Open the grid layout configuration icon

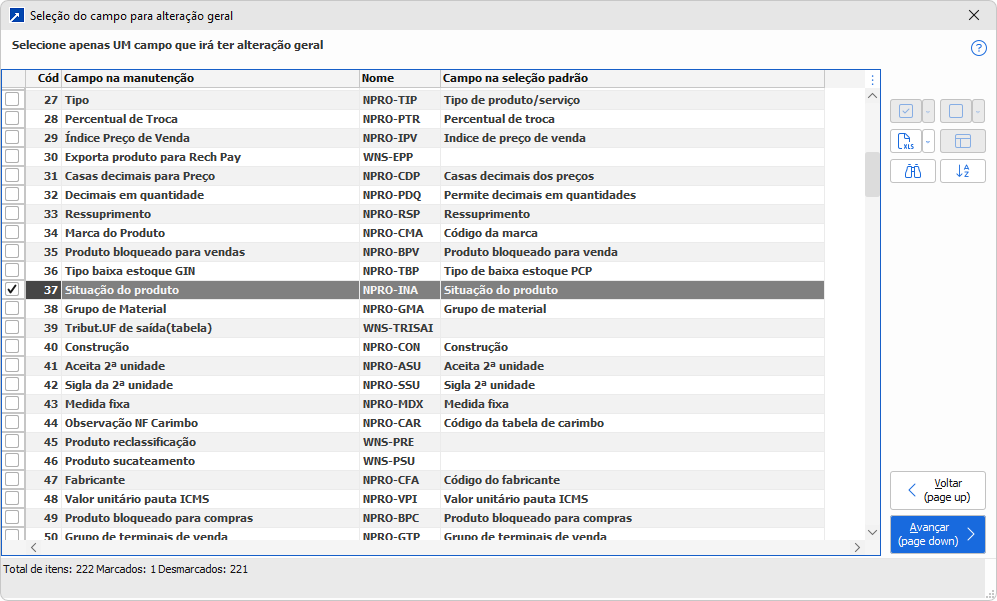click(x=962, y=141)
